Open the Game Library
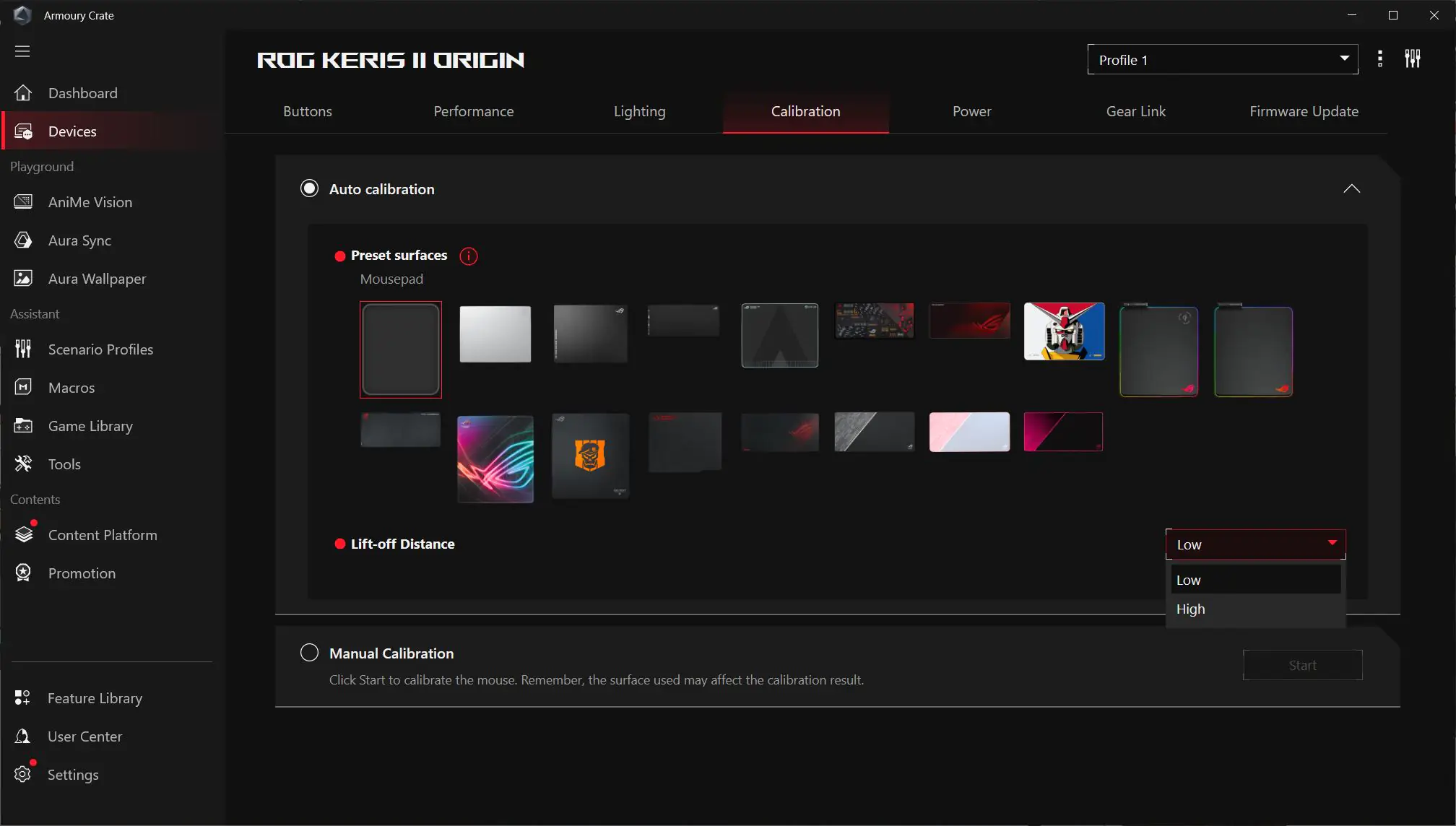The height and width of the screenshot is (826, 1456). click(x=90, y=426)
